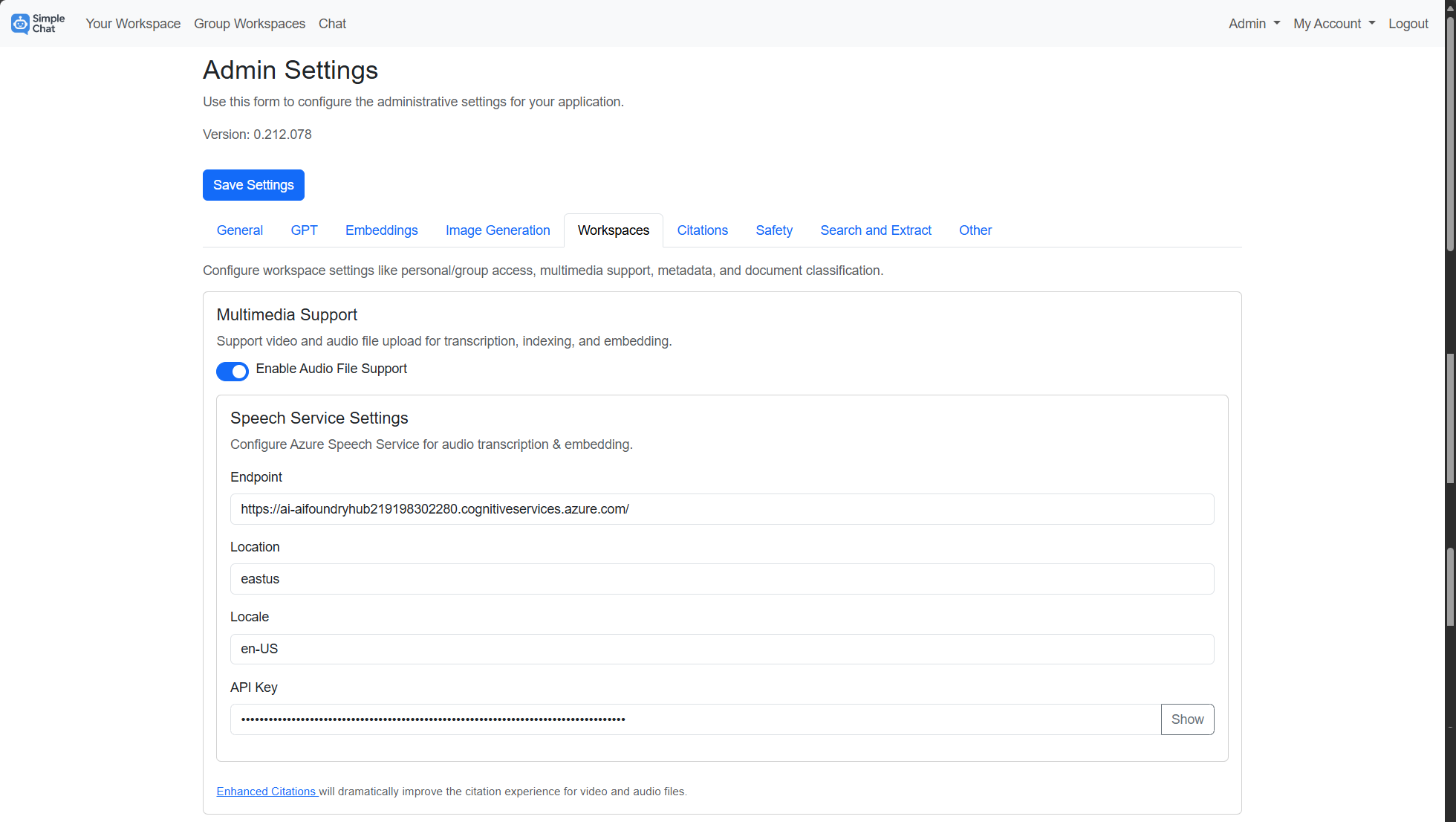Switch to the Citations tab
1456x822 pixels.
click(x=702, y=230)
